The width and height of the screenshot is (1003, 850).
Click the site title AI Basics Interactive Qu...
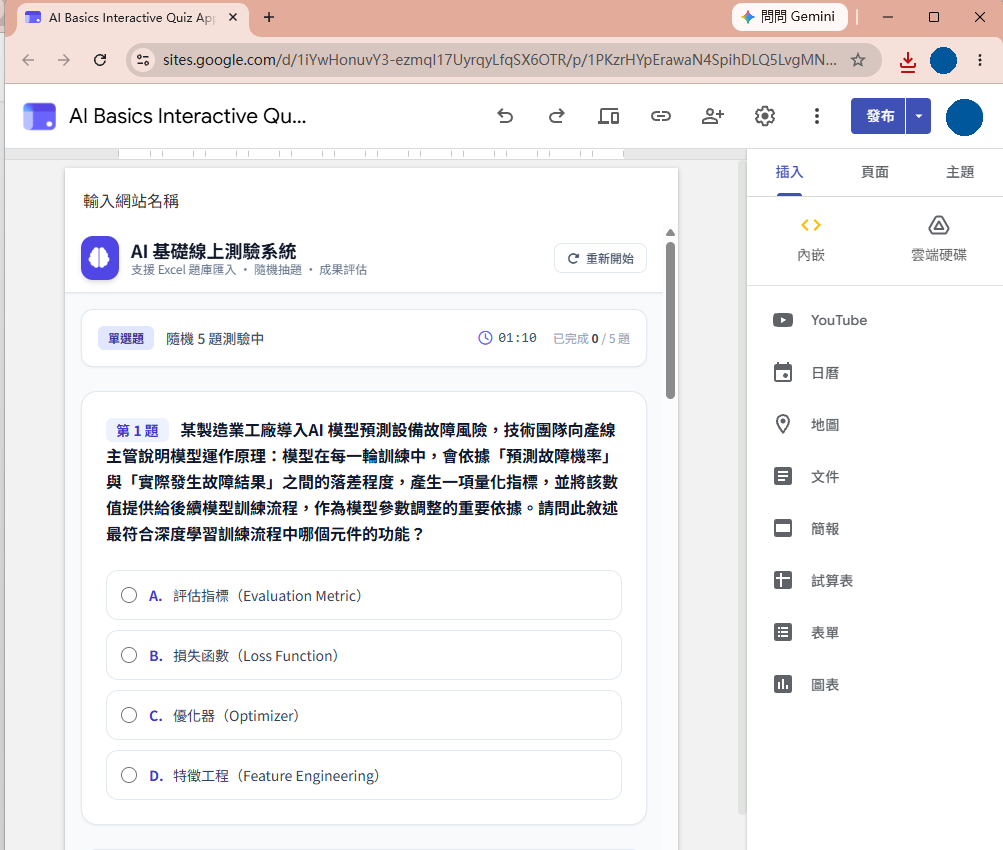(187, 116)
